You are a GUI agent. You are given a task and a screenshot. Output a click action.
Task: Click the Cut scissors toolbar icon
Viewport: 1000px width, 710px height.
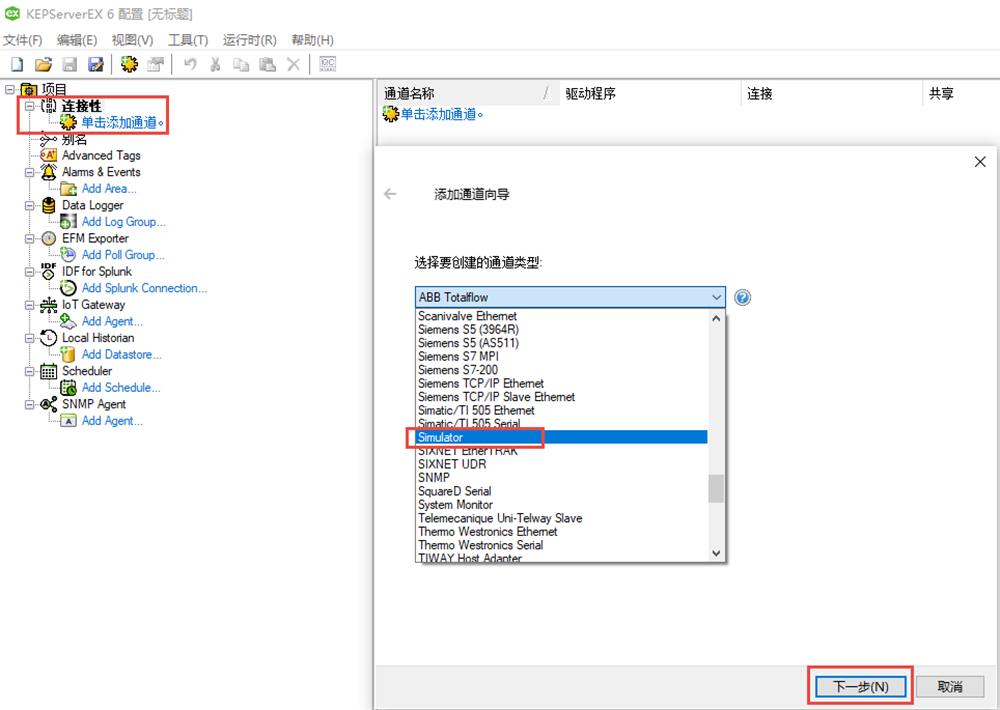tap(216, 64)
